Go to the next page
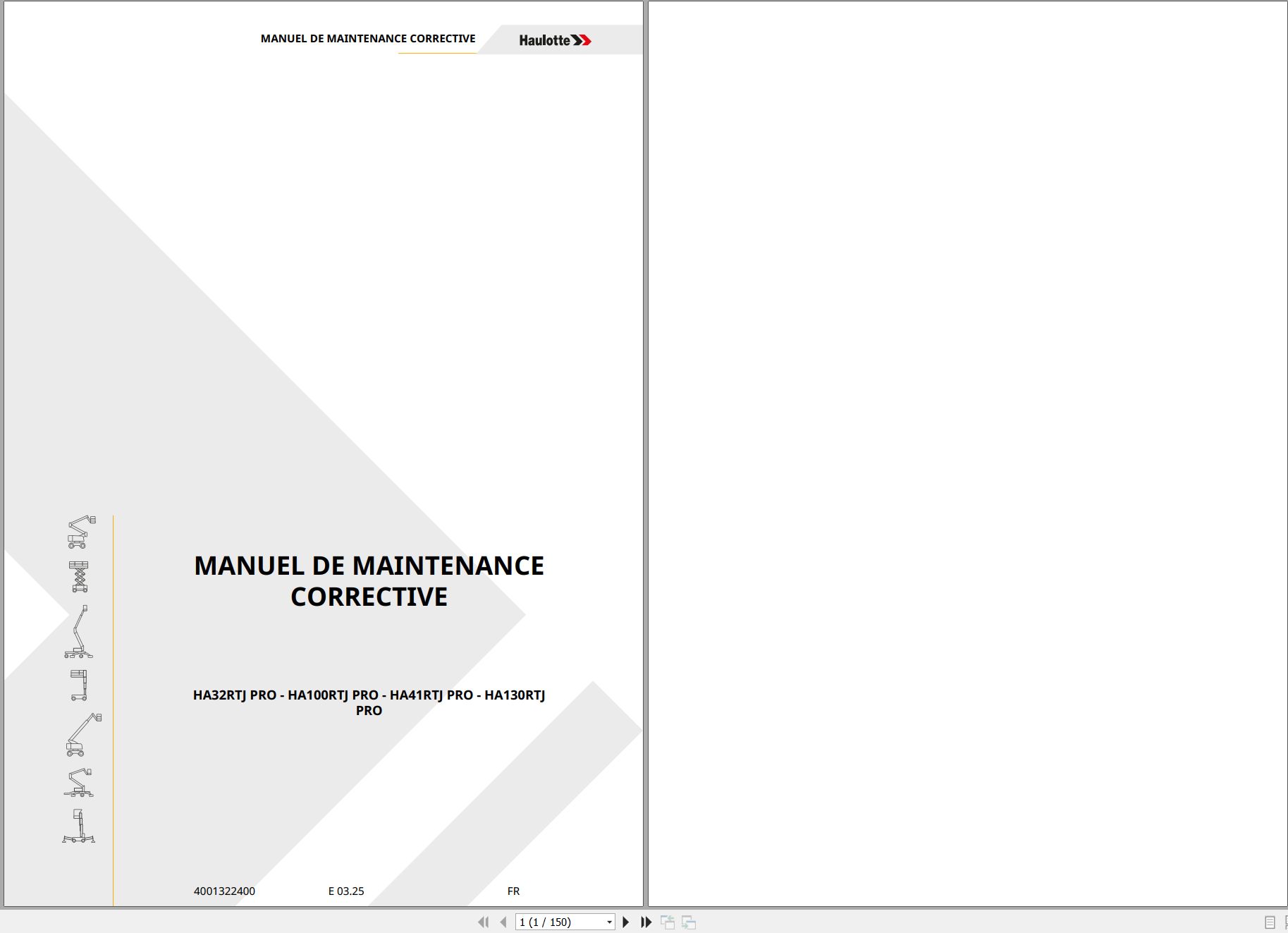1288x933 pixels. tap(625, 922)
